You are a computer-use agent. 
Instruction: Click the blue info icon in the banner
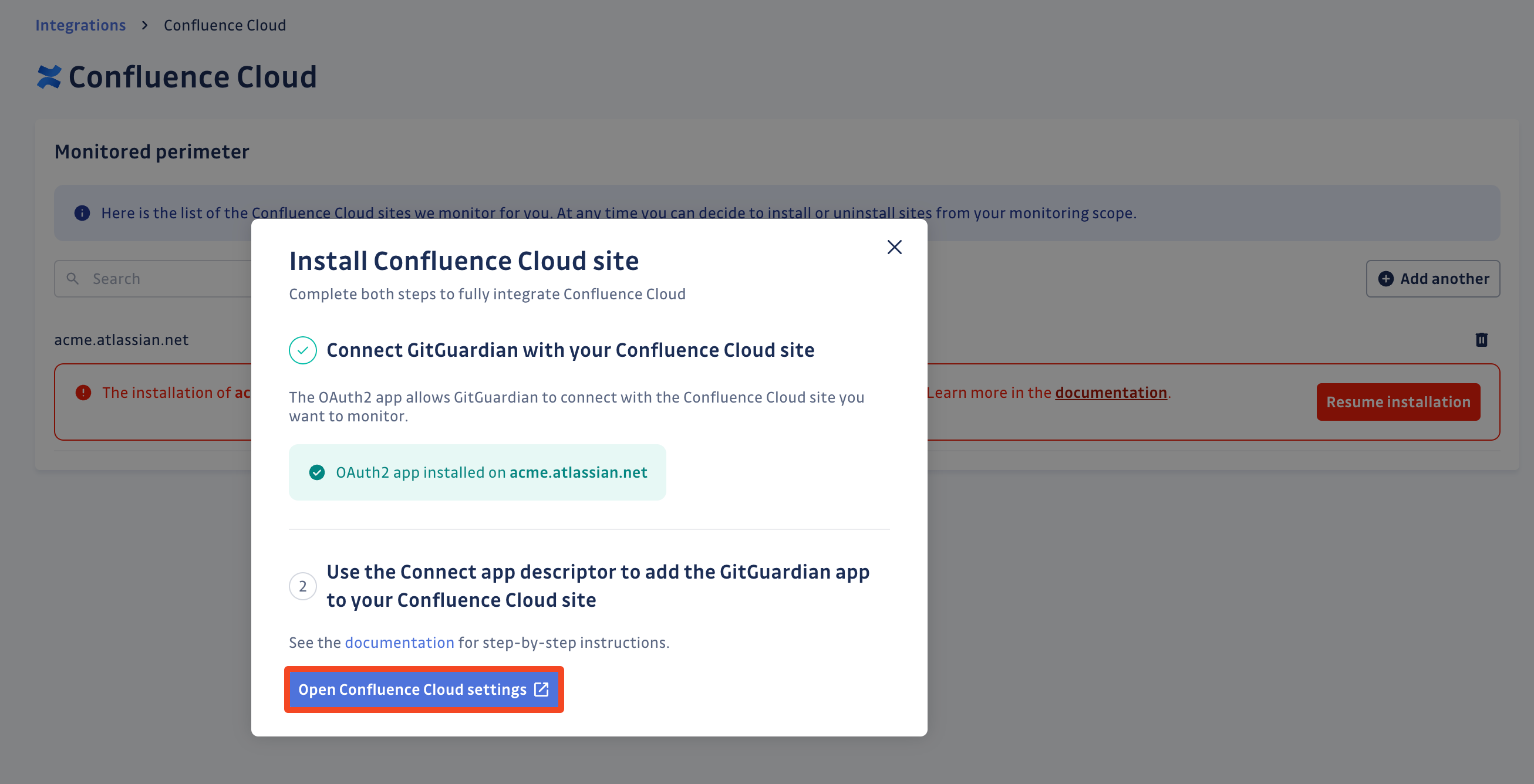(82, 213)
